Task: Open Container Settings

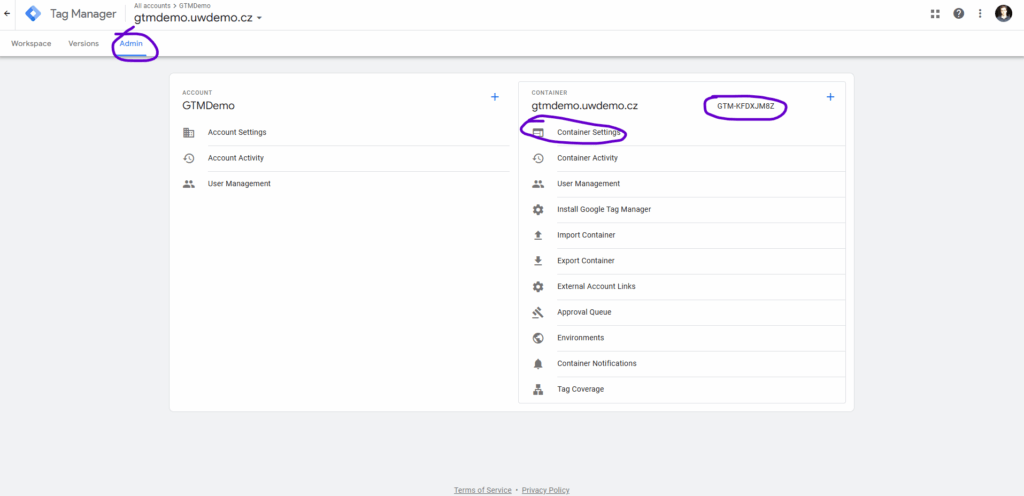Action: 589,132
